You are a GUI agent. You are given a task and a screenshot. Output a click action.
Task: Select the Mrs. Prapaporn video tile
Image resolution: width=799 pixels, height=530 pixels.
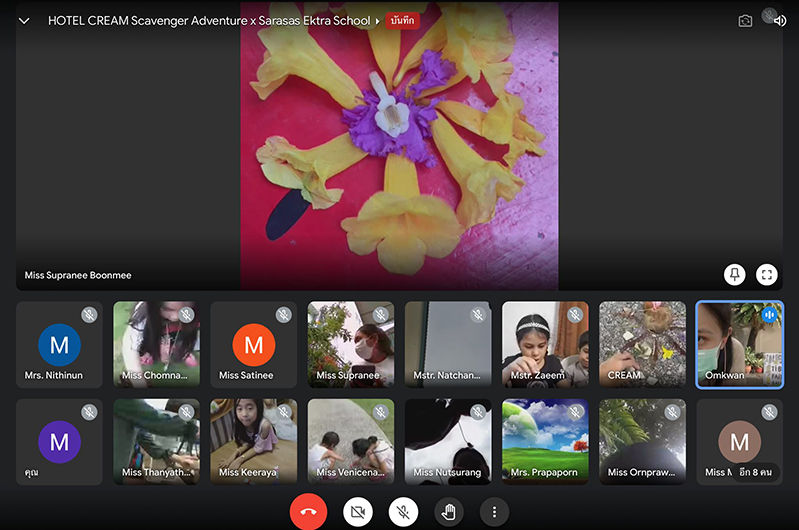pyautogui.click(x=545, y=442)
